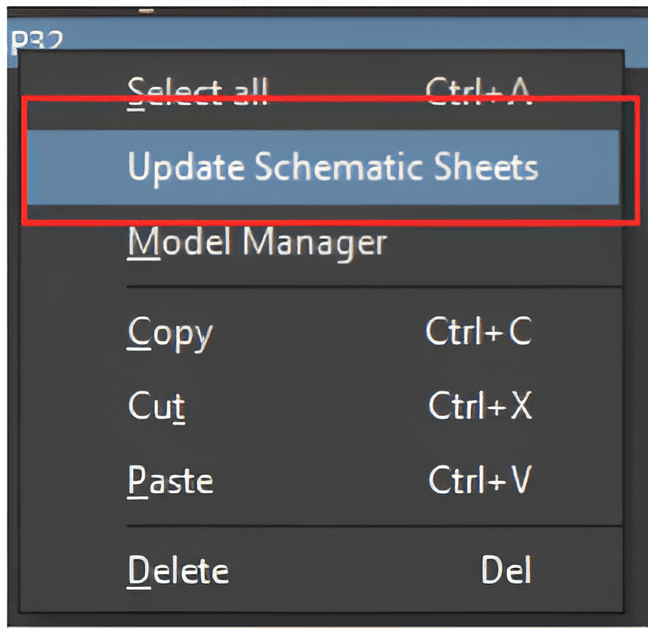The width and height of the screenshot is (648, 628).
Task: Remove the selection using the Delete entry
Action: [x=178, y=570]
